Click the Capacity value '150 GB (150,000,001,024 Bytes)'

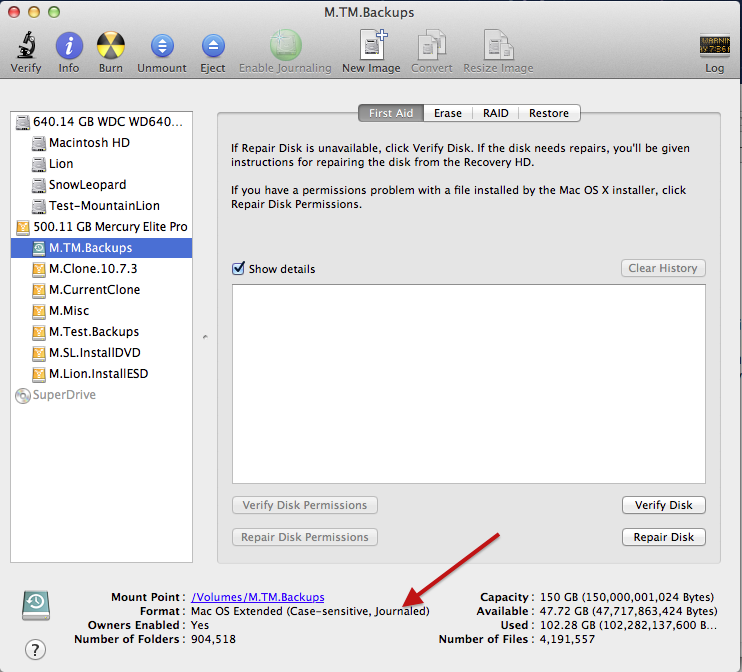[x=627, y=597]
